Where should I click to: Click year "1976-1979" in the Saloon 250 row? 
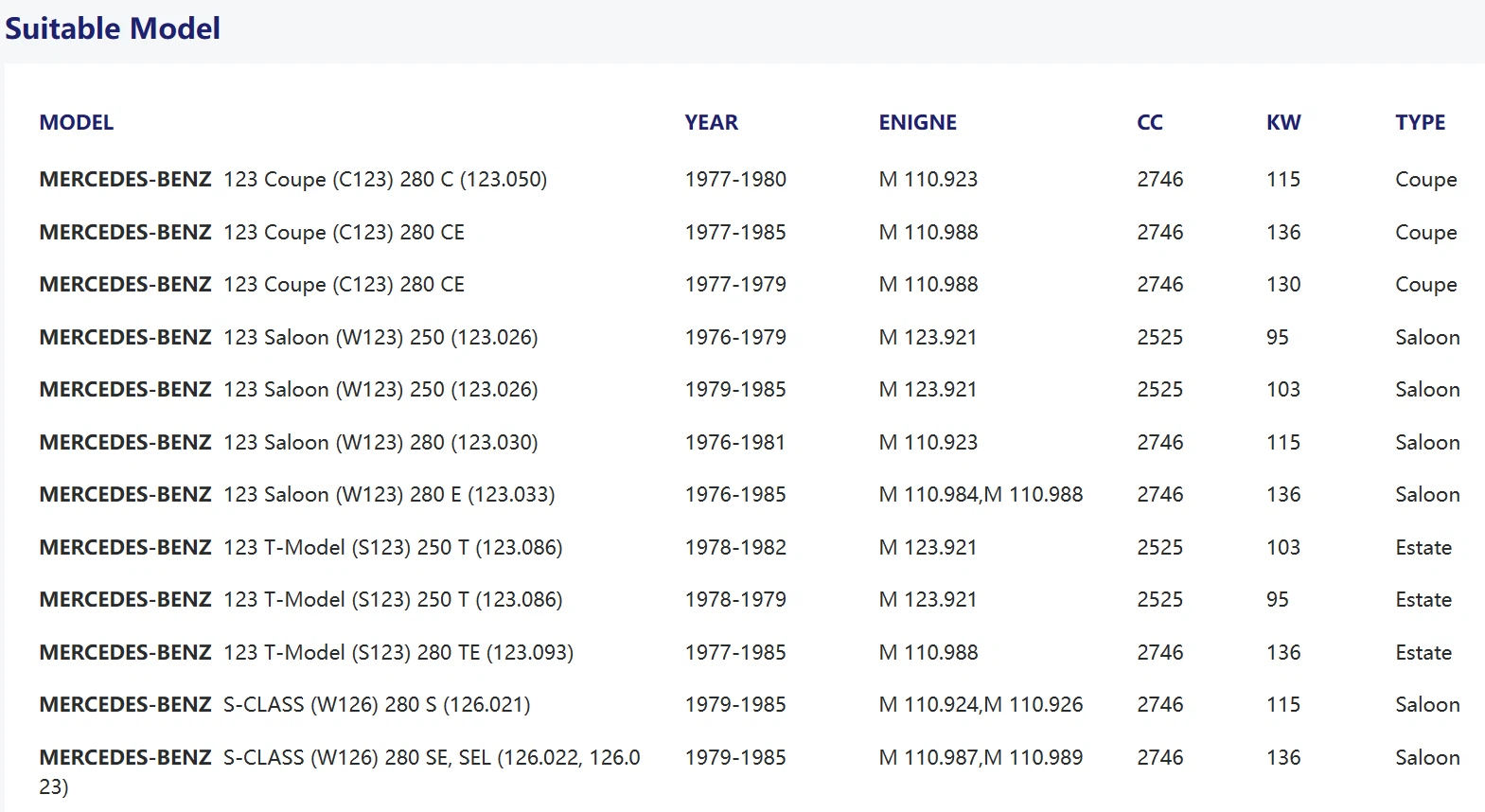click(735, 337)
